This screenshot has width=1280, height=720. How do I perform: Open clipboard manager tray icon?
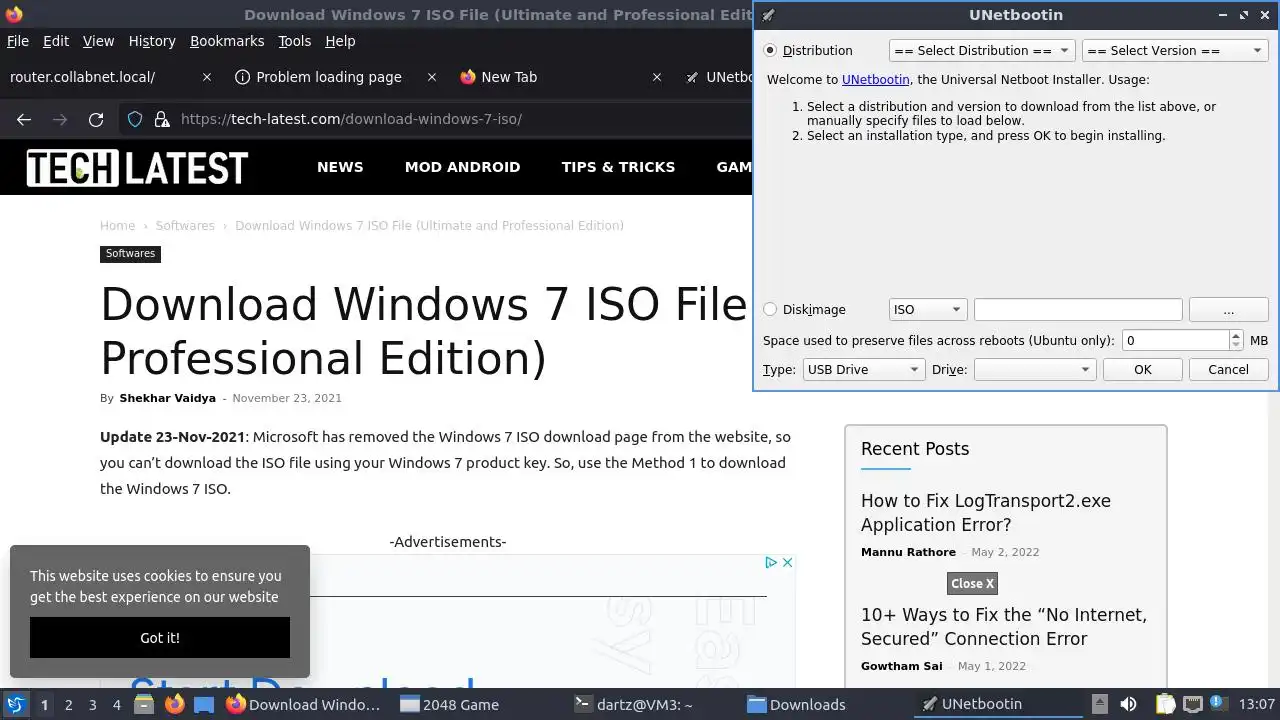click(x=1165, y=704)
